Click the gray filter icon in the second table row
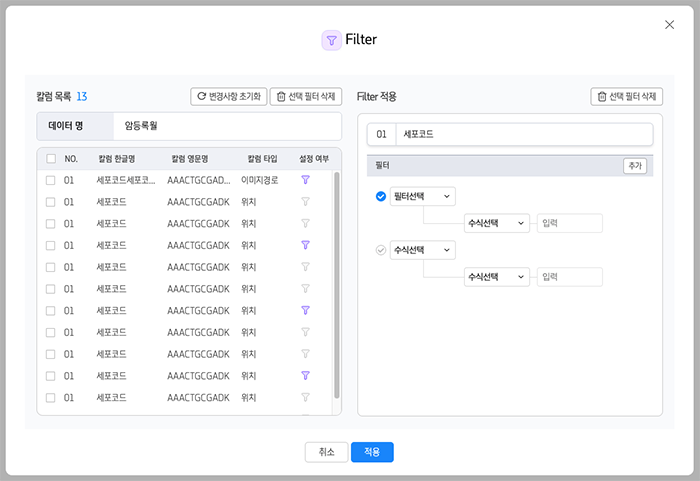Image resolution: width=700 pixels, height=481 pixels. tap(306, 202)
